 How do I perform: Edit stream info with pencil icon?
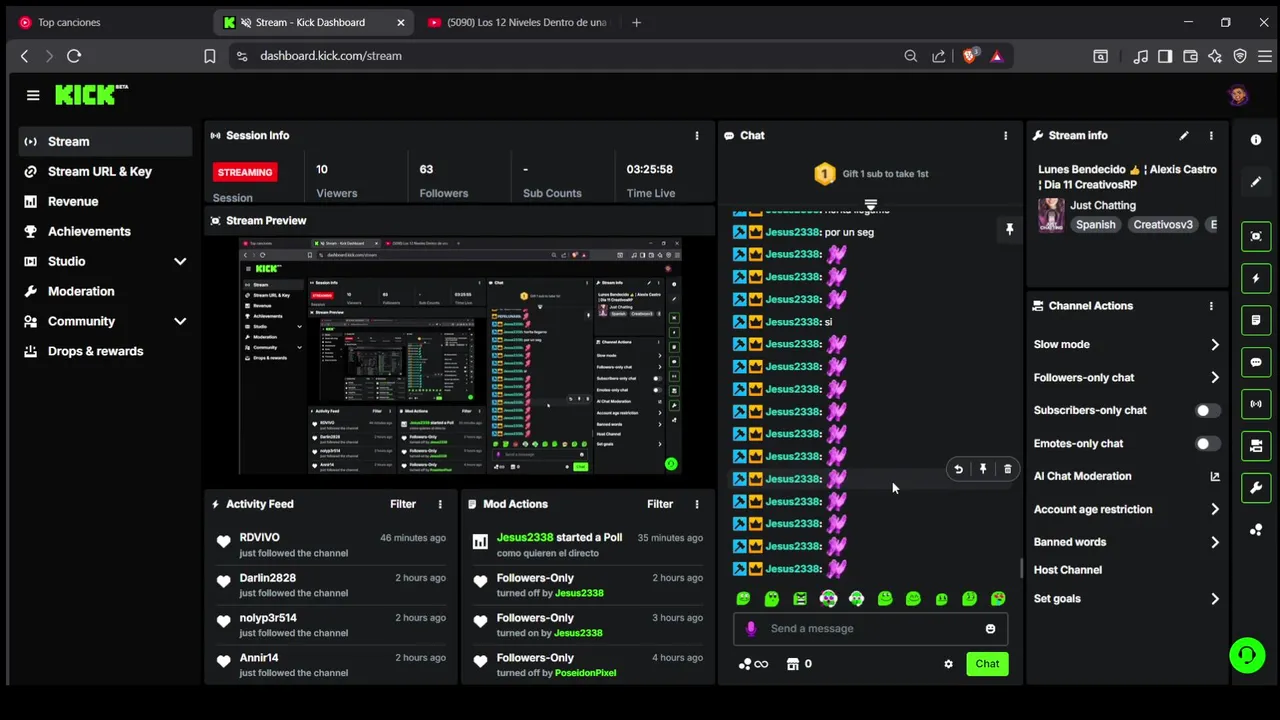(x=1184, y=136)
